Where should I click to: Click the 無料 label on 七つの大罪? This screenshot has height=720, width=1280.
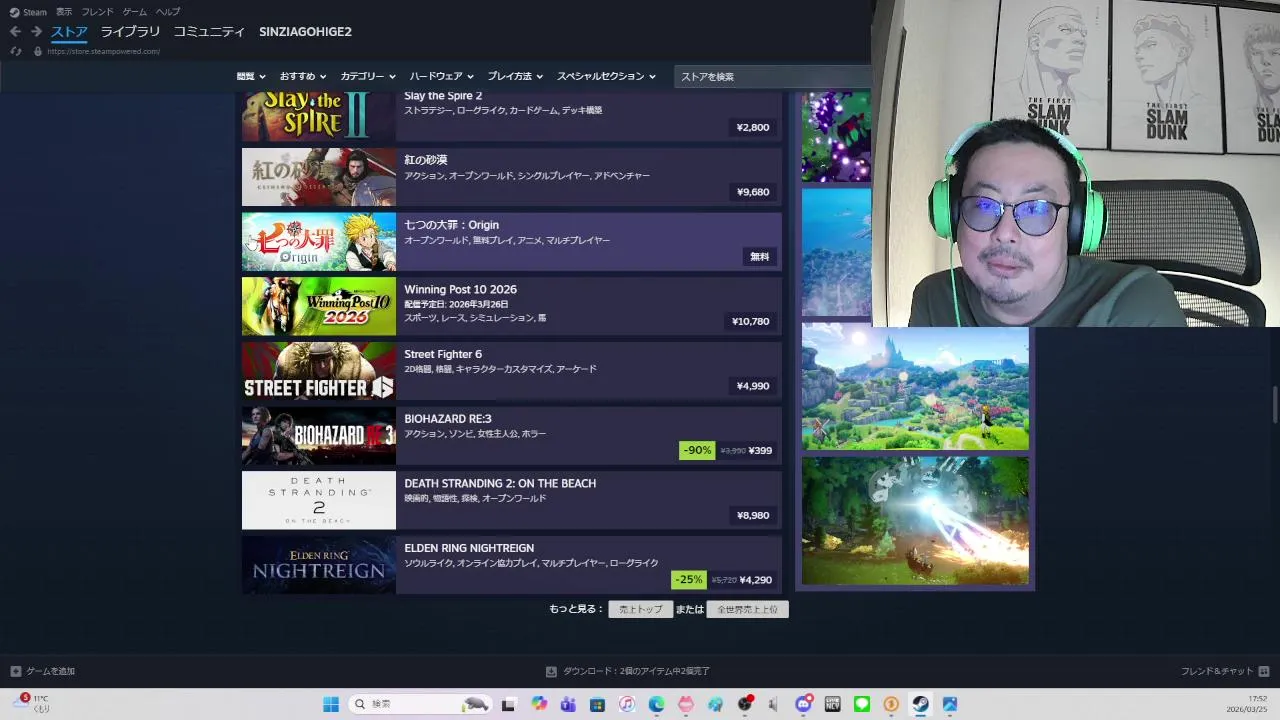point(760,257)
